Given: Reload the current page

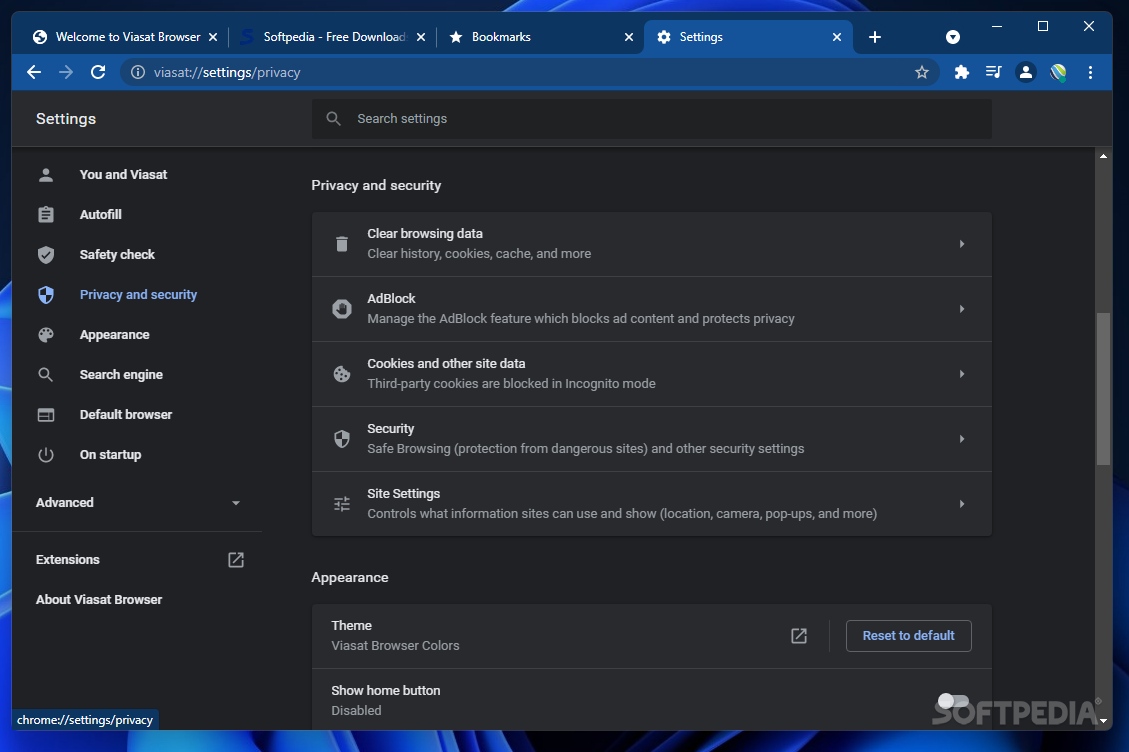Looking at the screenshot, I should click(98, 72).
